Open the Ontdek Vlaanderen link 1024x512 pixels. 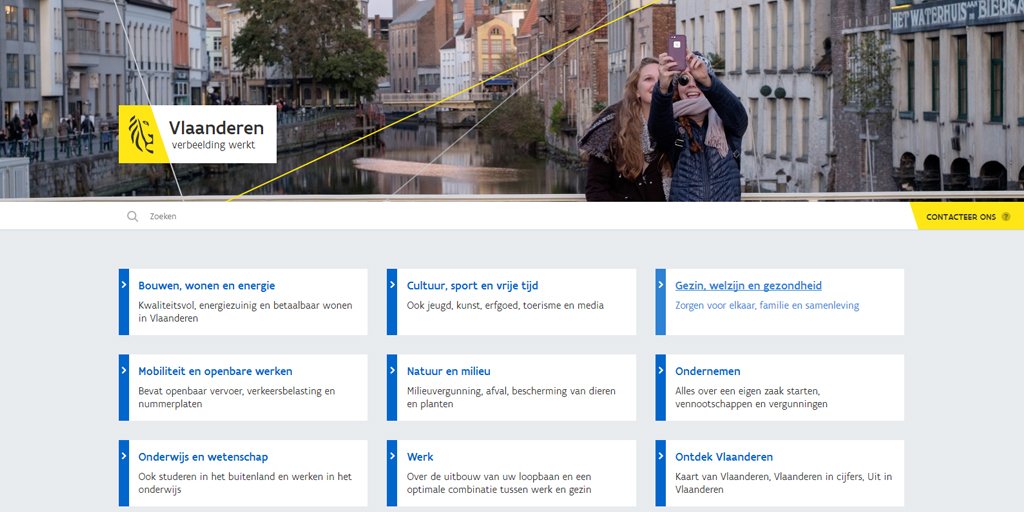(724, 456)
